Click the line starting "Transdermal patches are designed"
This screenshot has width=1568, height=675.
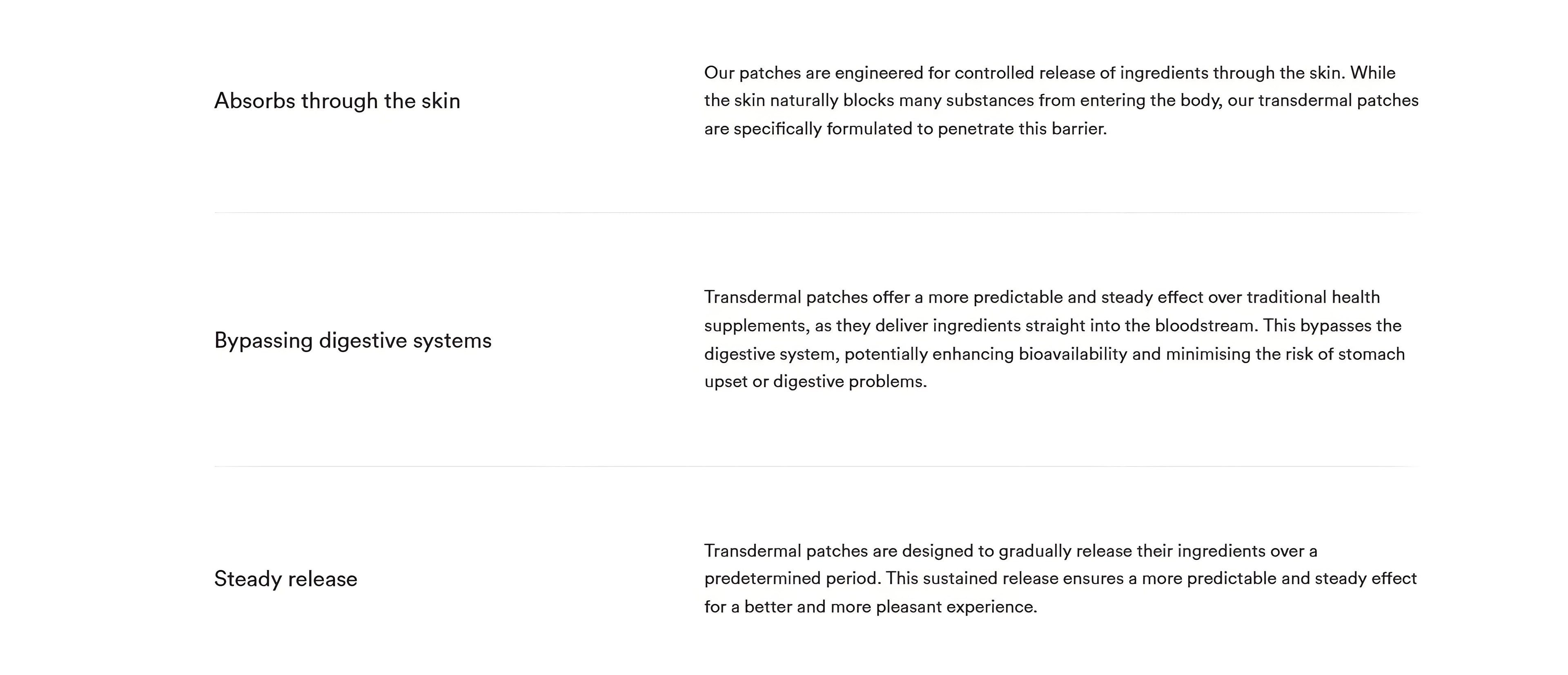(1011, 551)
